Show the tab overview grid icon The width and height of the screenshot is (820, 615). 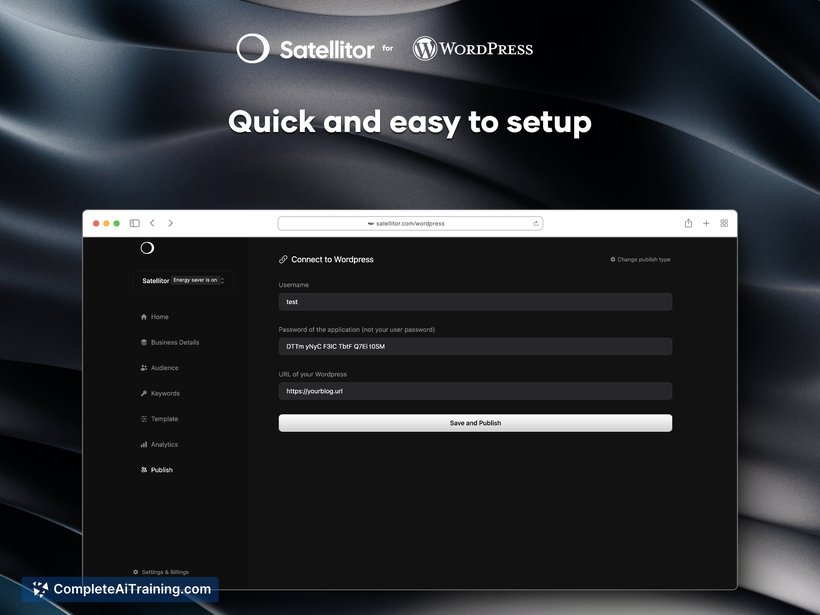coord(724,223)
